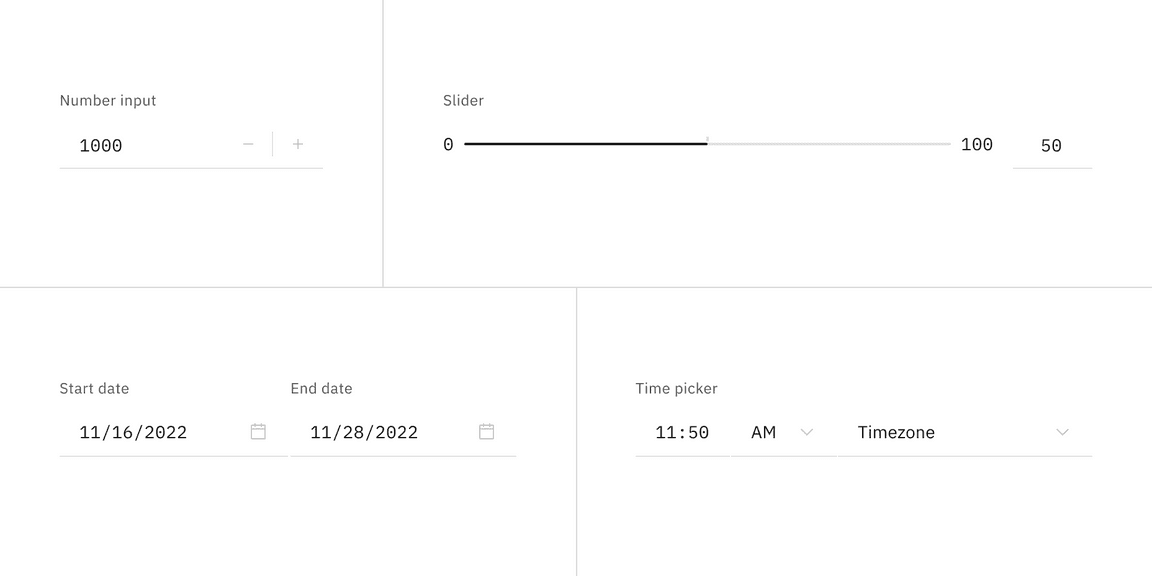
Task: Click the number field showing 1000
Action: [x=140, y=146]
